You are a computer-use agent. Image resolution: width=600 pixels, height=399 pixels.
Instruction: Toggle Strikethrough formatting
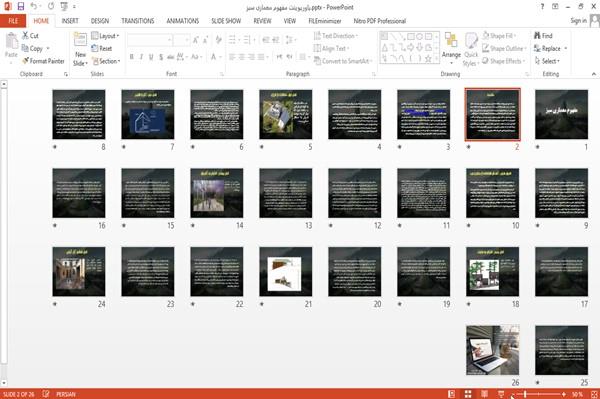tap(171, 57)
